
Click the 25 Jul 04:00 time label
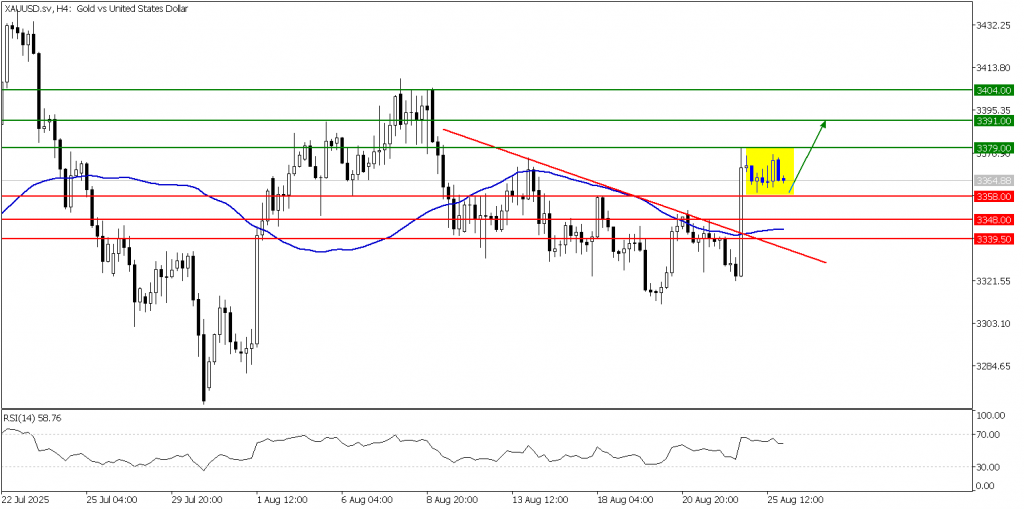click(111, 499)
